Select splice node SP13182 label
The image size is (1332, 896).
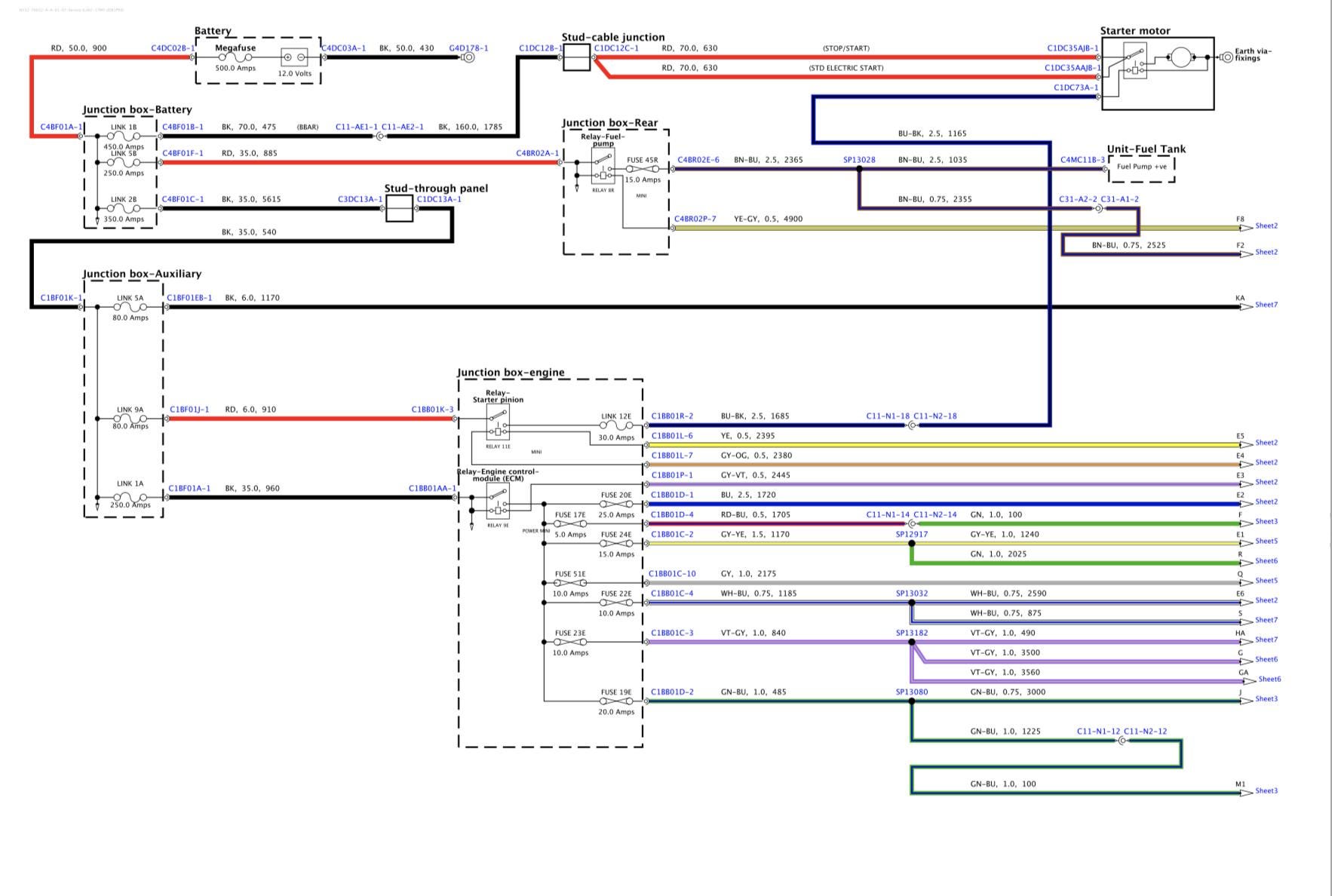[911, 633]
